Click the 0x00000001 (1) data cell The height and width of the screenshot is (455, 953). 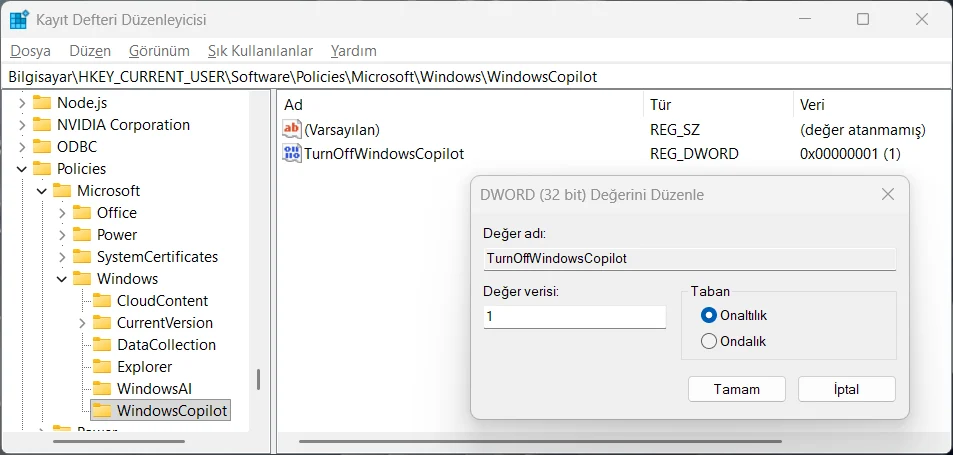[x=850, y=154]
